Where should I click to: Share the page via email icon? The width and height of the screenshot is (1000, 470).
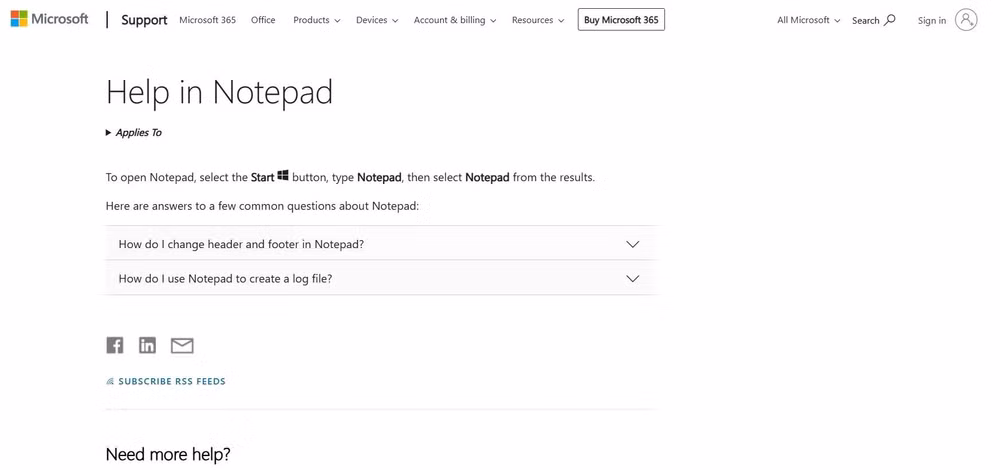[182, 345]
